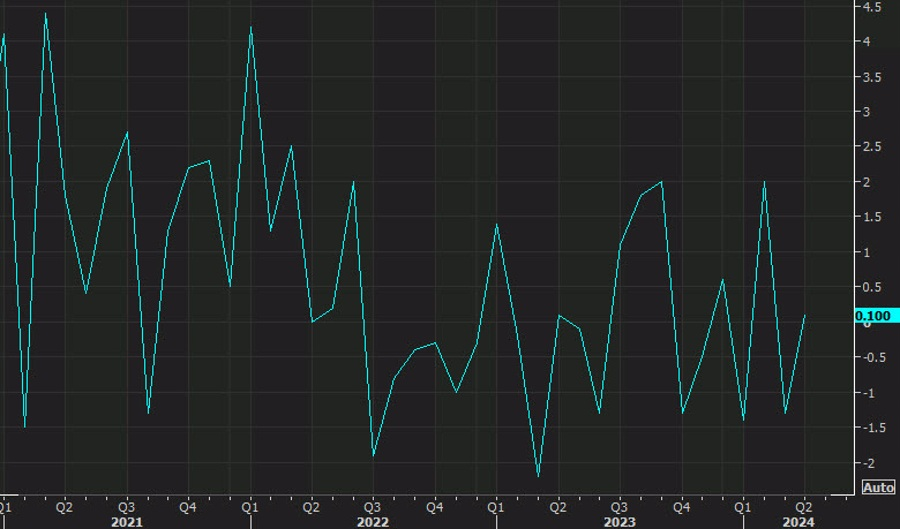This screenshot has height=529, width=900.
Task: Click the 2021 year label
Action: coord(127,522)
